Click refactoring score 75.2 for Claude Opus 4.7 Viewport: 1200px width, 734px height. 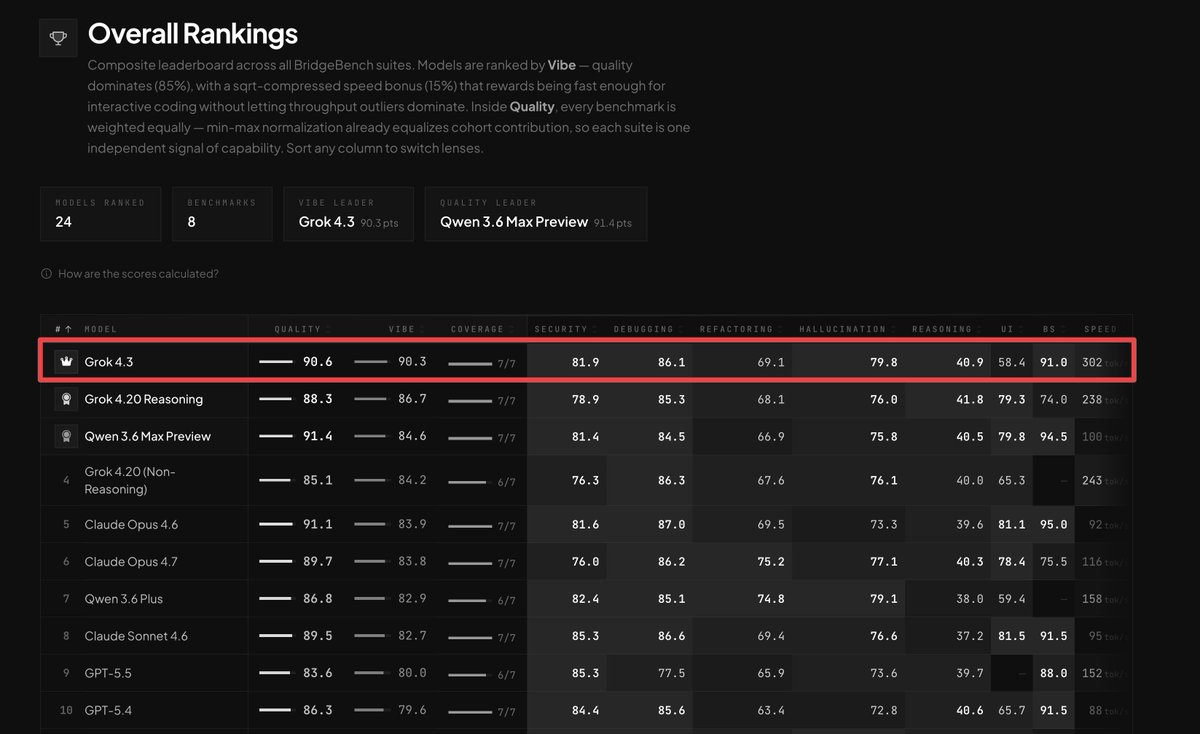pyautogui.click(x=770, y=562)
